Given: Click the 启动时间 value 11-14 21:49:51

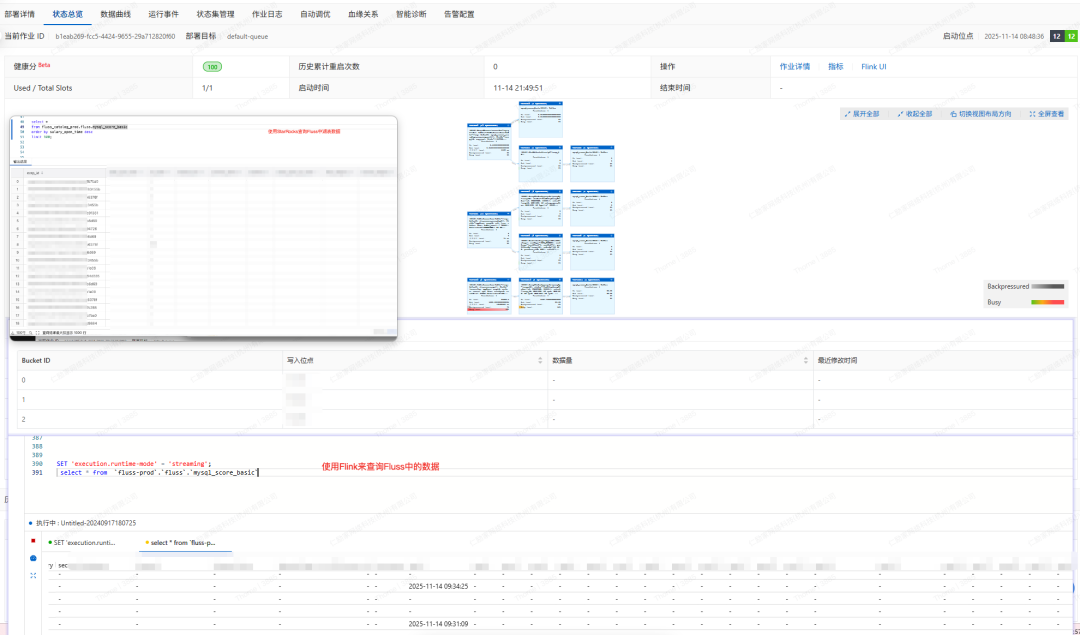Looking at the screenshot, I should pyautogui.click(x=518, y=88).
